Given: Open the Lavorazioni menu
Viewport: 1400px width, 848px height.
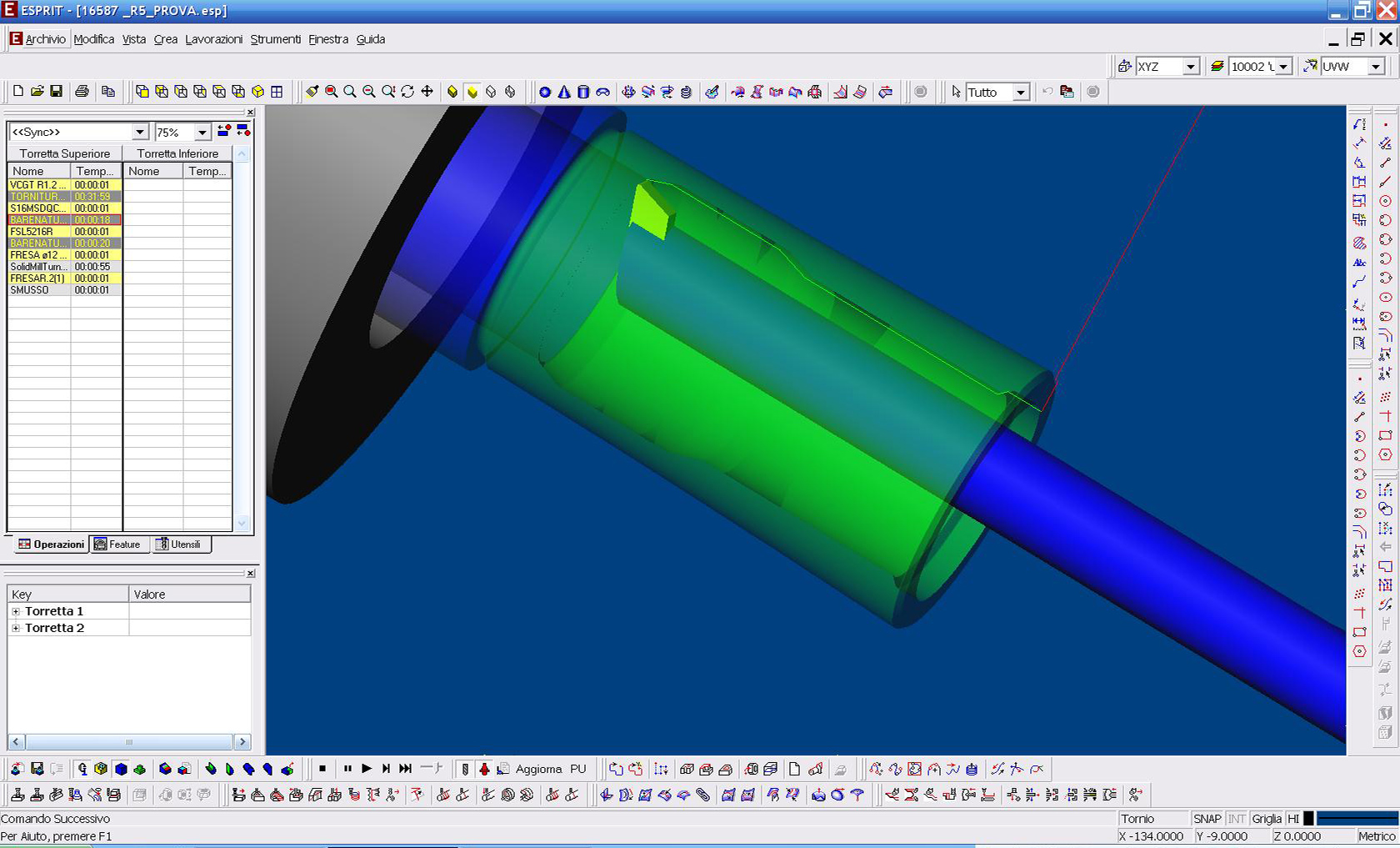Looking at the screenshot, I should click(213, 39).
